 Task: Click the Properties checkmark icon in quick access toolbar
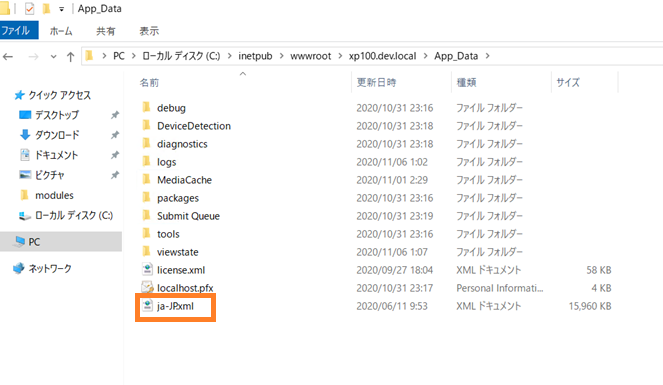pyautogui.click(x=30, y=8)
